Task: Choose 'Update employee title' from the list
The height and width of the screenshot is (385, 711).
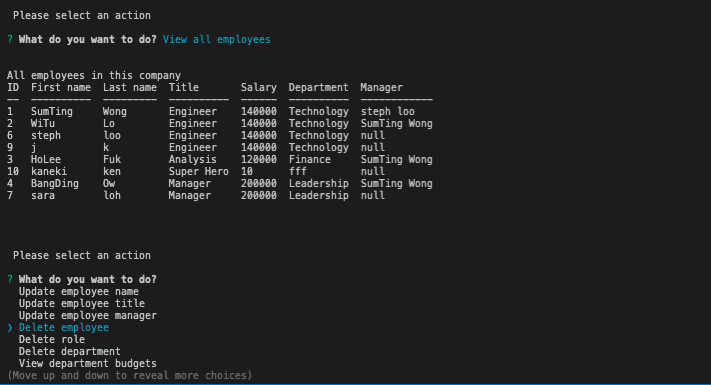Action: click(82, 303)
